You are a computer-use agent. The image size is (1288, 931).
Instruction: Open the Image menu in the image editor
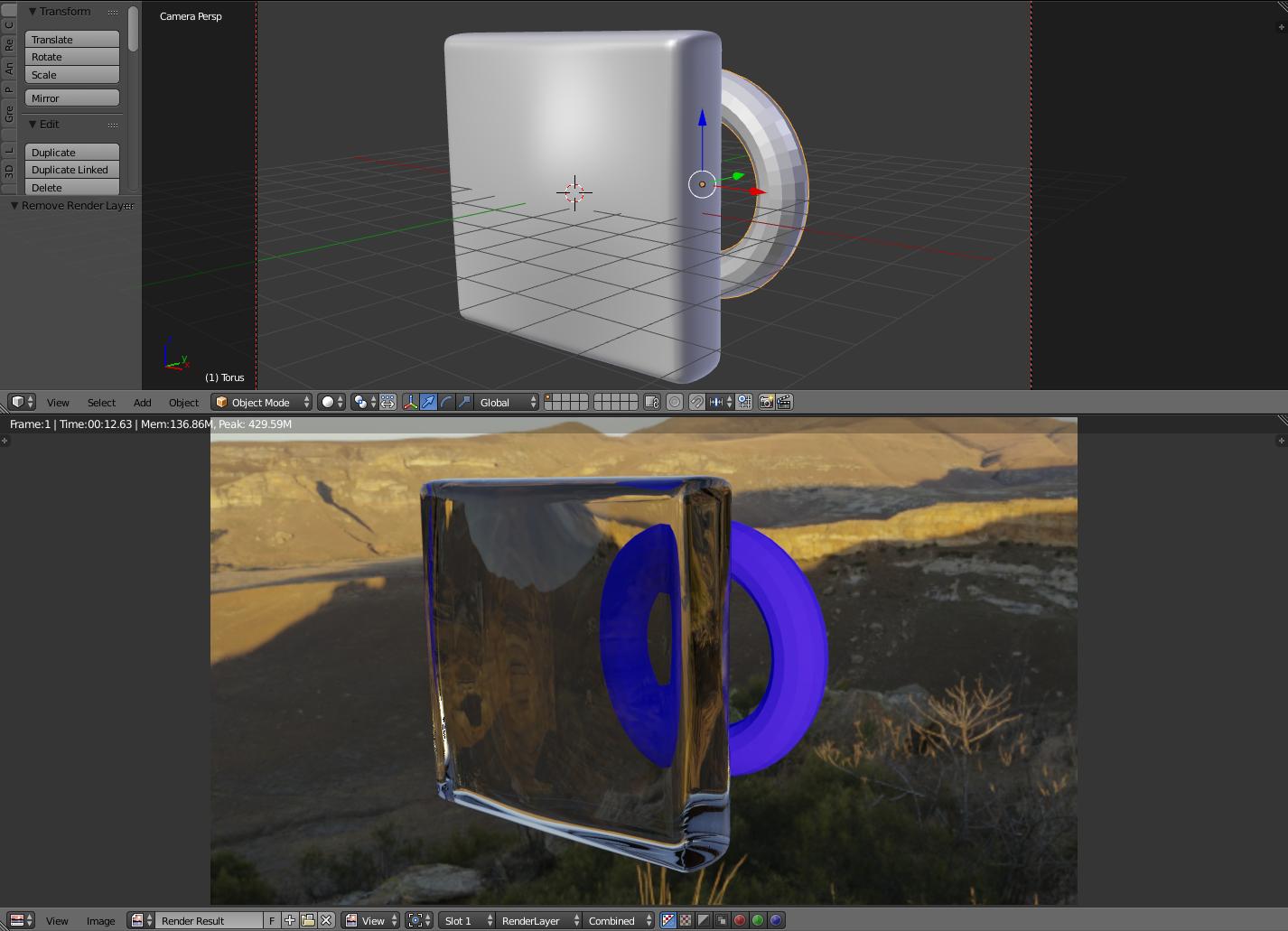[100, 920]
